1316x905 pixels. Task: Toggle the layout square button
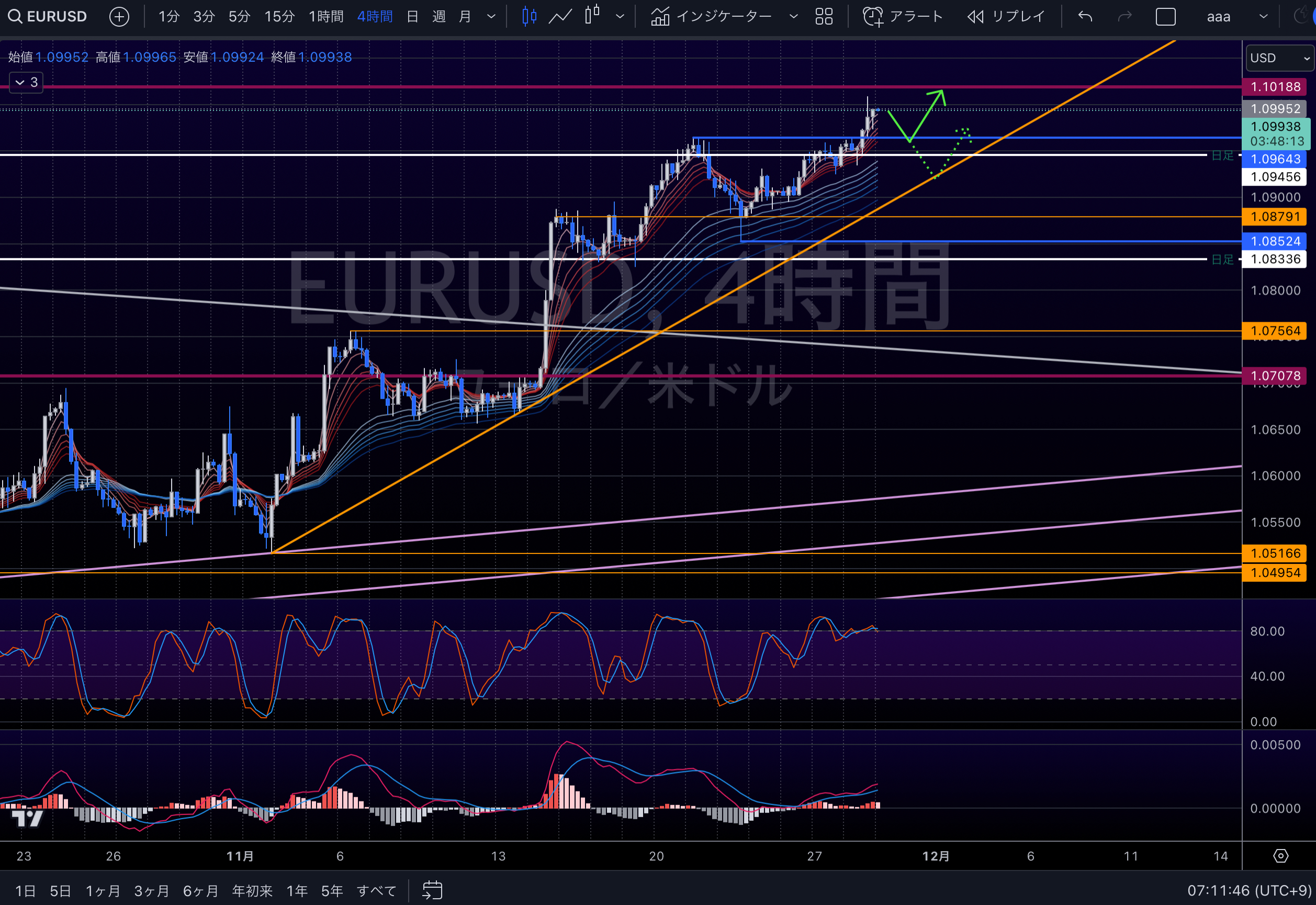(1165, 16)
